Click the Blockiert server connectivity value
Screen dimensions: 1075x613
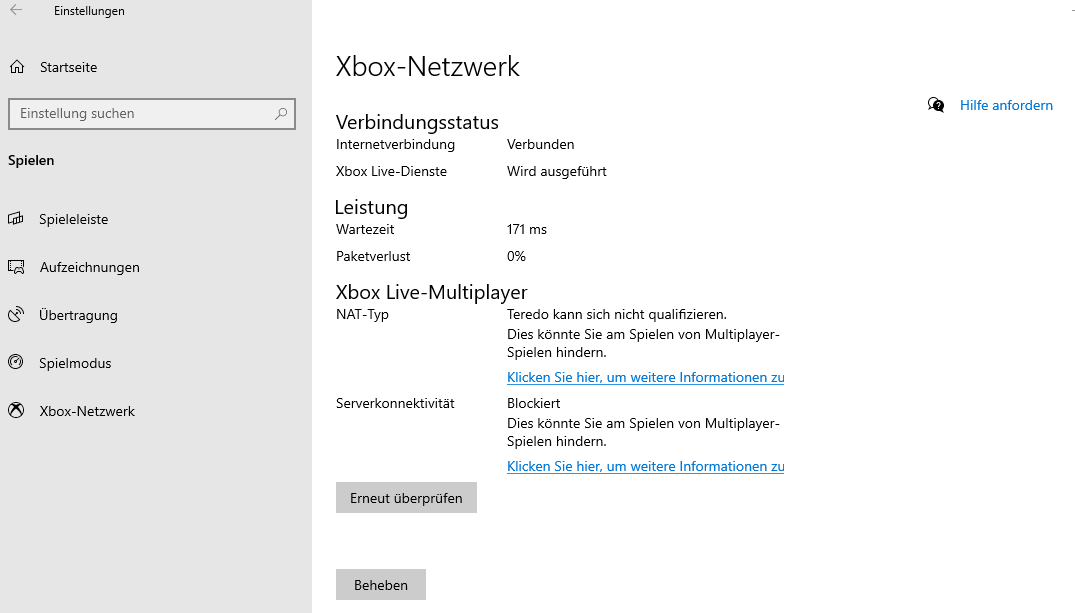(x=533, y=403)
